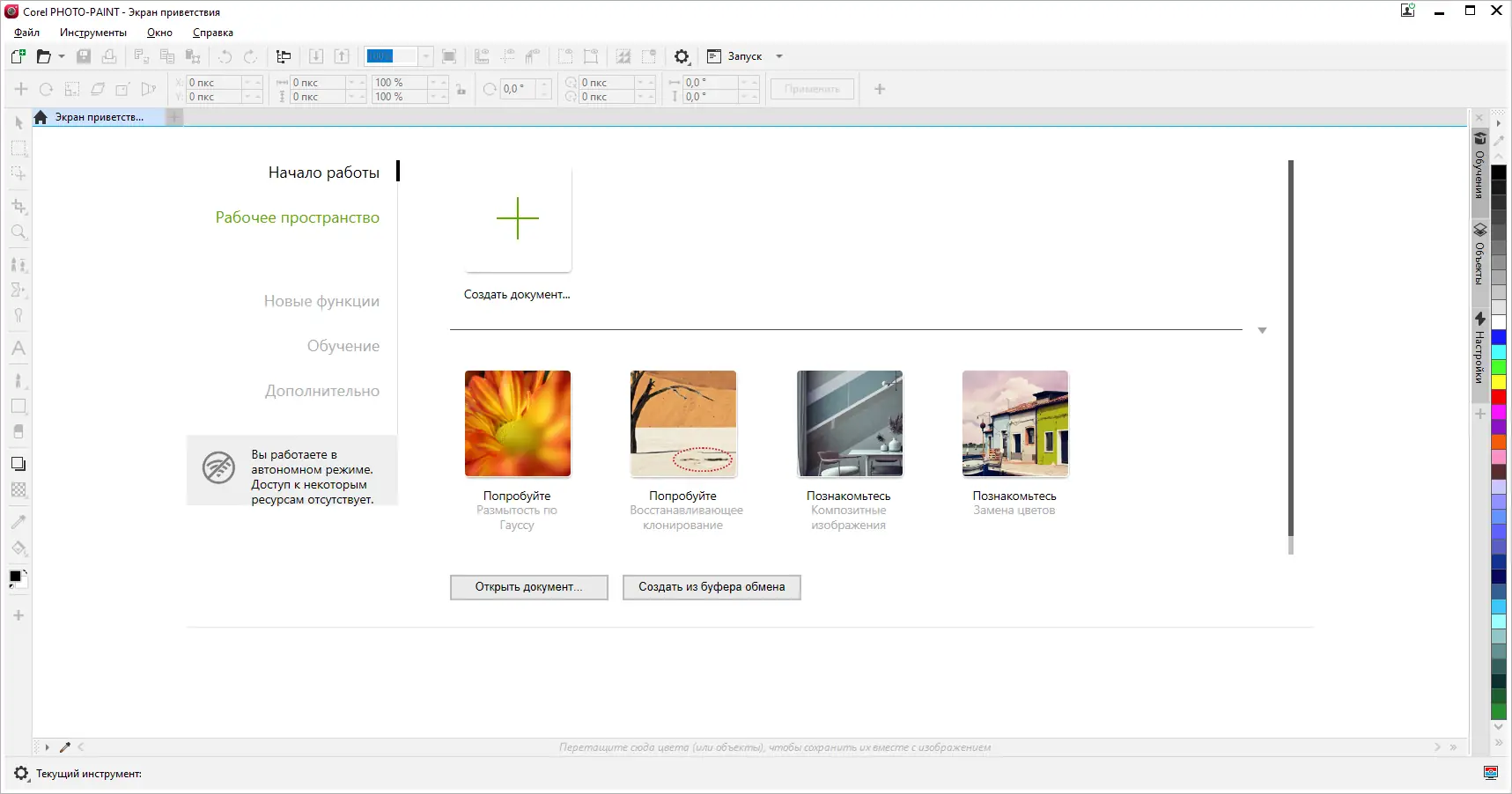Click the New document toolbar icon

tap(18, 56)
